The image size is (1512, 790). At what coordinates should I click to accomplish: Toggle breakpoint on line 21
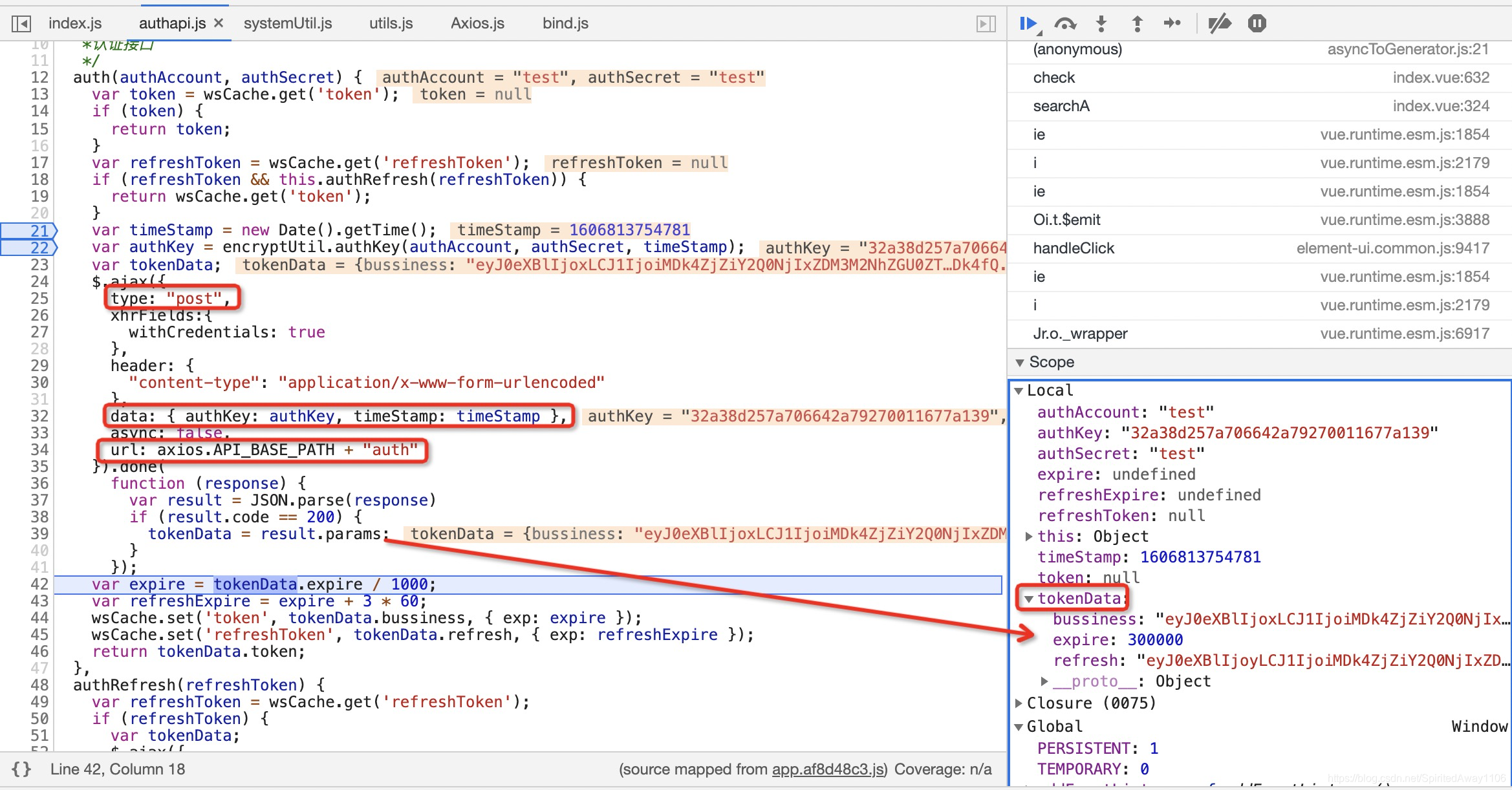click(39, 230)
